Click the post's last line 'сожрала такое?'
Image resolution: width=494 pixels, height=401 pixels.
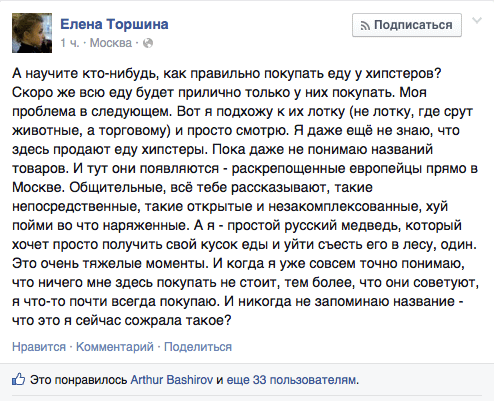click(122, 320)
